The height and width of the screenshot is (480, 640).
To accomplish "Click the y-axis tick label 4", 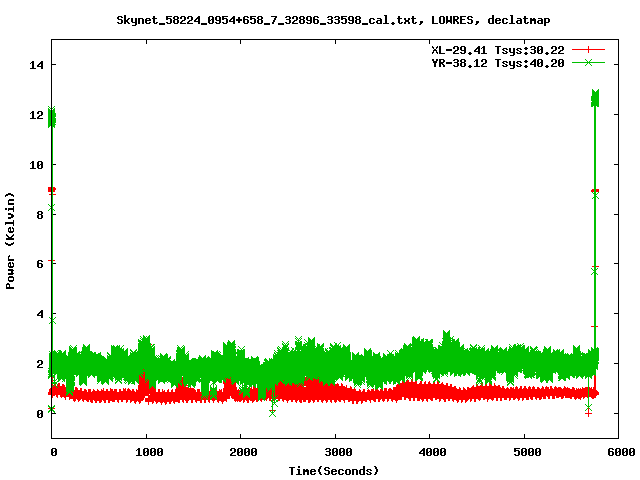I will click(40, 314).
